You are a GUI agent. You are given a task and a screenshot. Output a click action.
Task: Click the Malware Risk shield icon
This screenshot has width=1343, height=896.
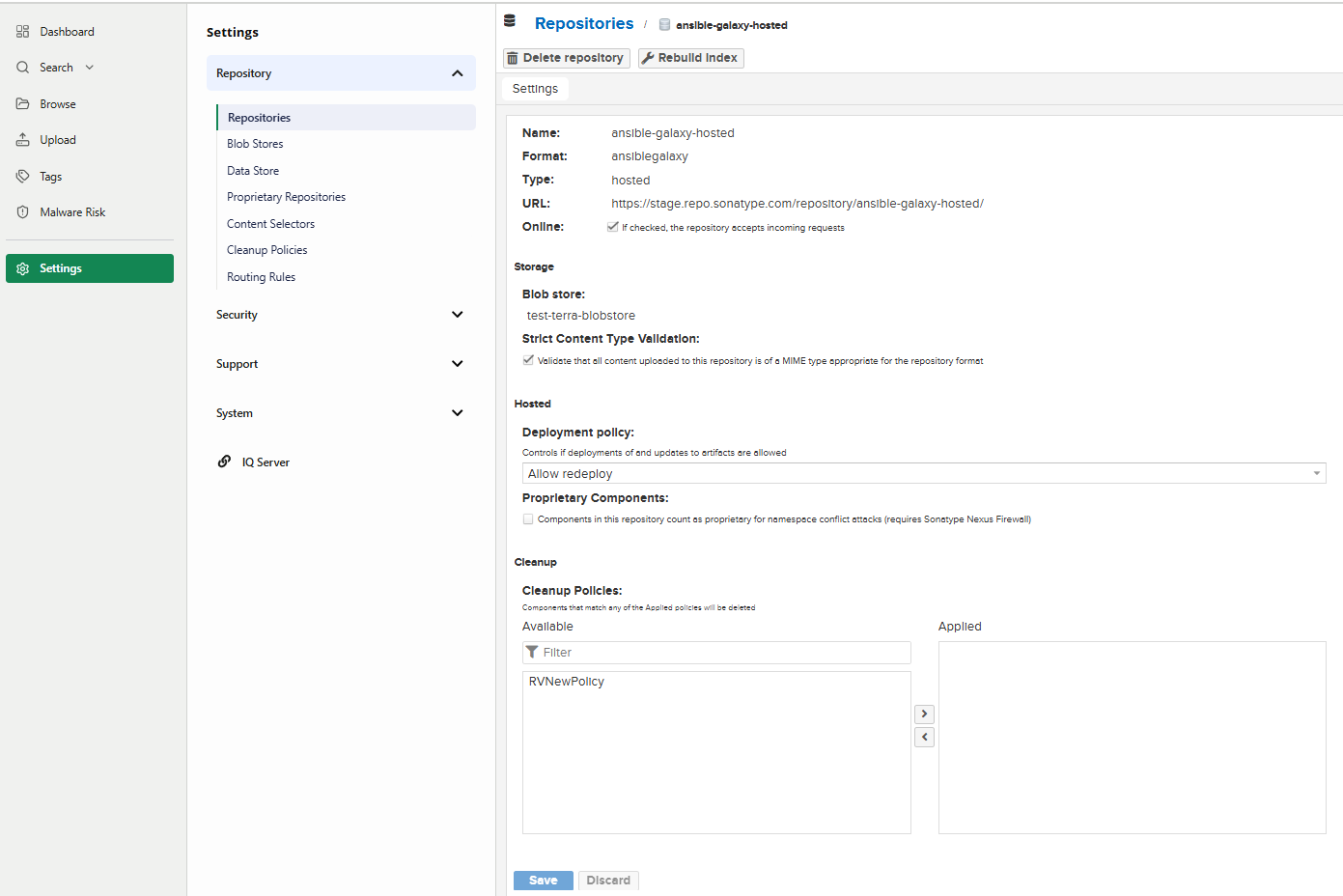22,212
